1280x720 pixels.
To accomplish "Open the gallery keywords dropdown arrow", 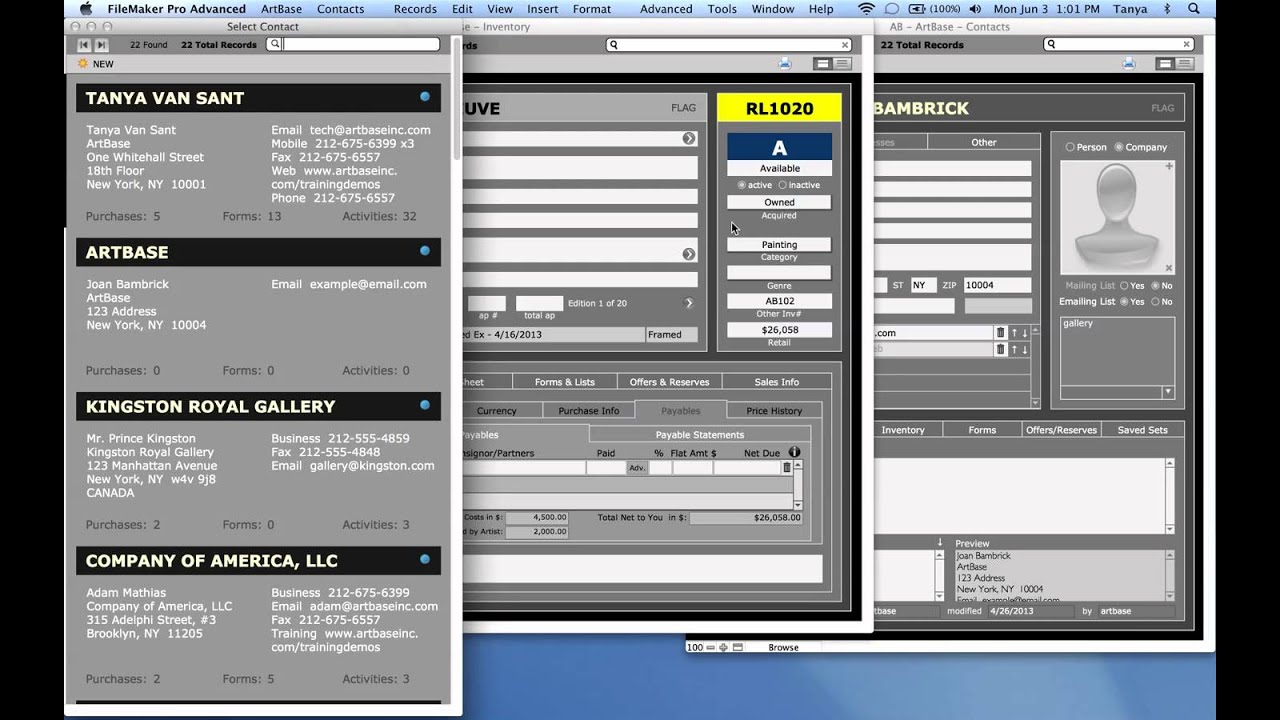I will [1167, 392].
